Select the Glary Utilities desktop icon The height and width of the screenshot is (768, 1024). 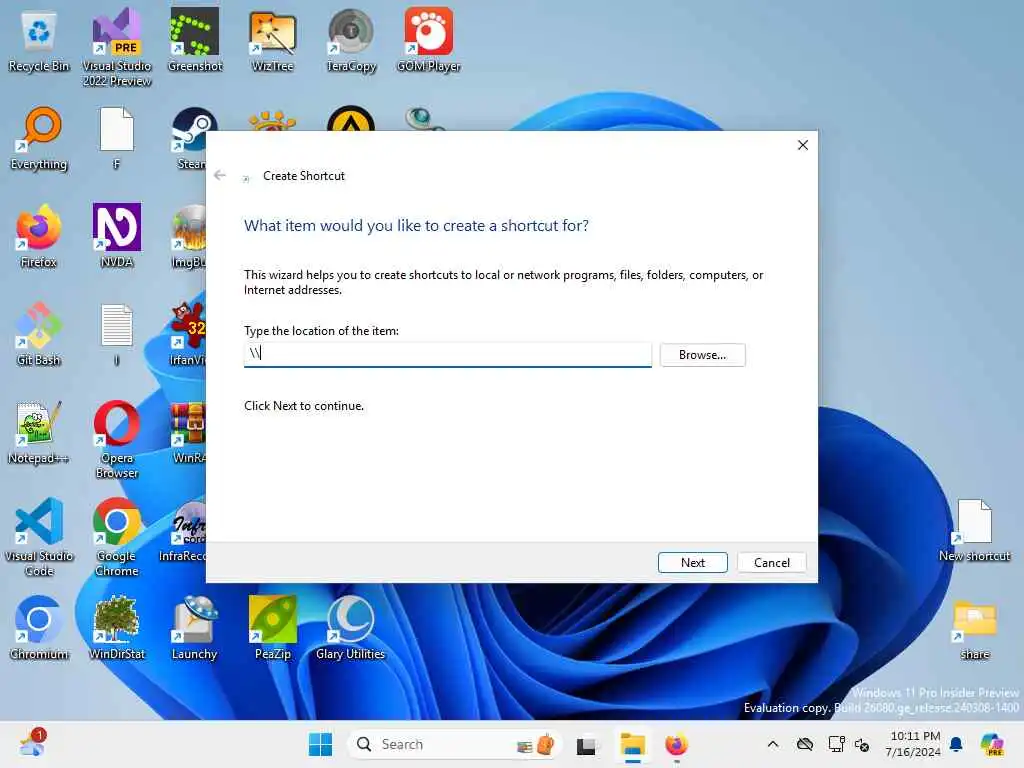351,628
